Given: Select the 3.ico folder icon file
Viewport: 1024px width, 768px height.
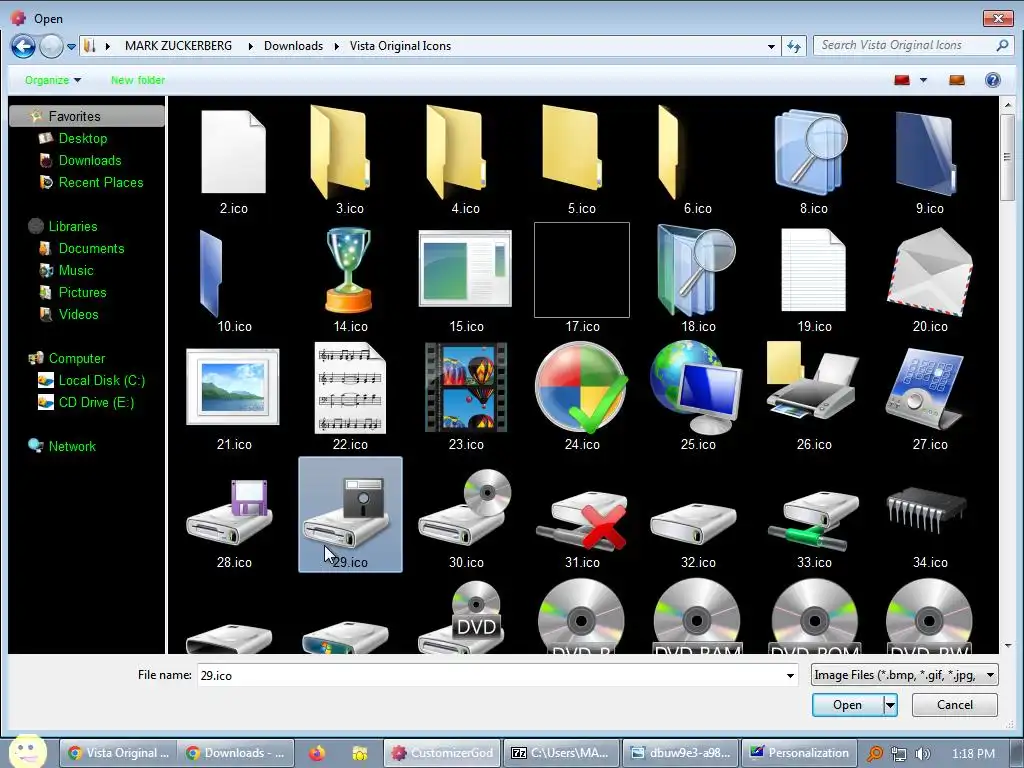Looking at the screenshot, I should [x=340, y=152].
